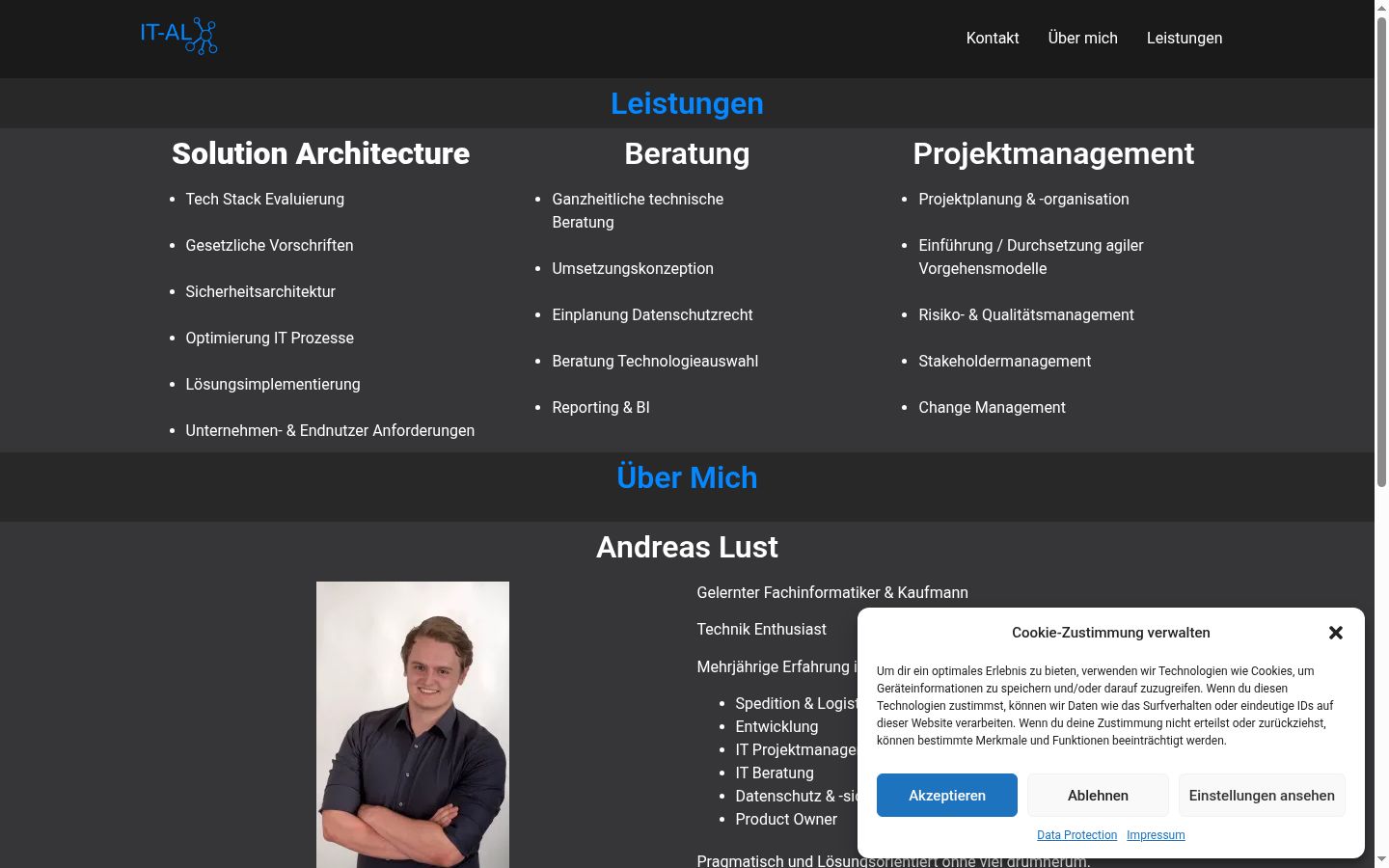The image size is (1389, 868).
Task: Open the Impressum link
Action: coord(1156,835)
